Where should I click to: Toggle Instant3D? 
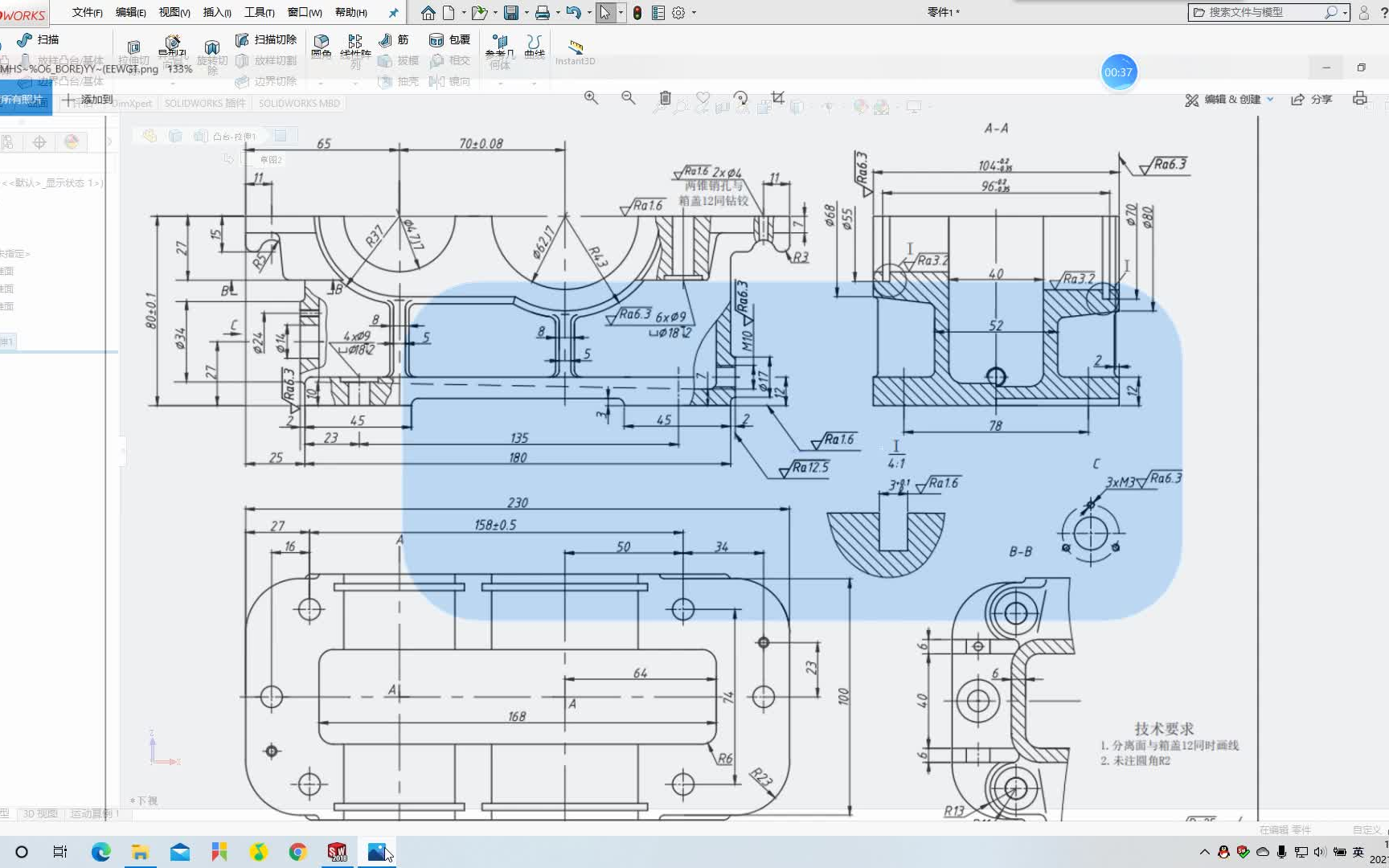click(x=576, y=52)
